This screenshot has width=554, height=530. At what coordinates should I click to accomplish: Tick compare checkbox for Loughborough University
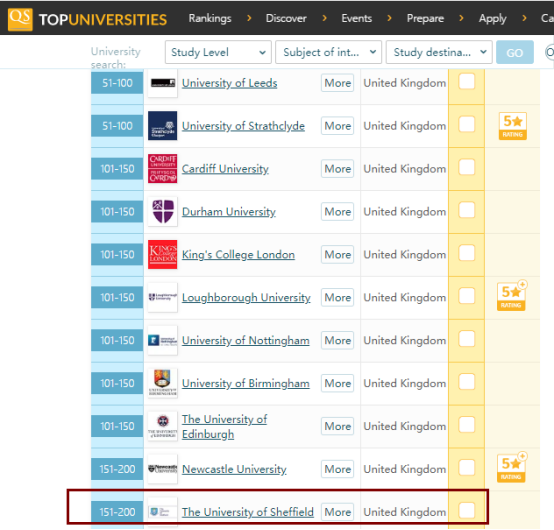point(467,296)
